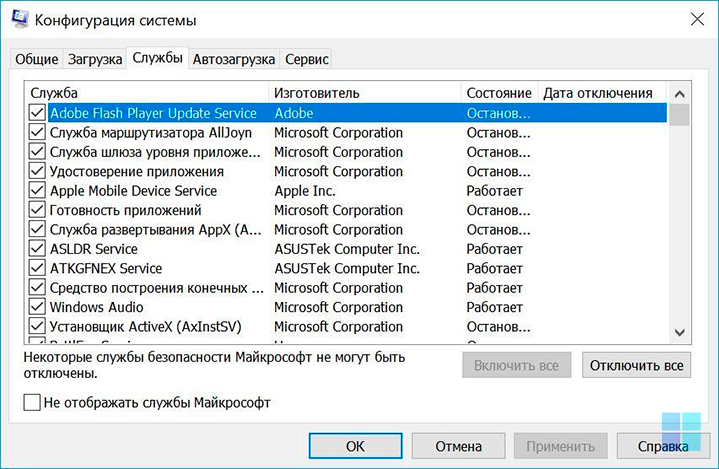The height and width of the screenshot is (469, 719).
Task: Click the Отмена button
Action: point(459,446)
